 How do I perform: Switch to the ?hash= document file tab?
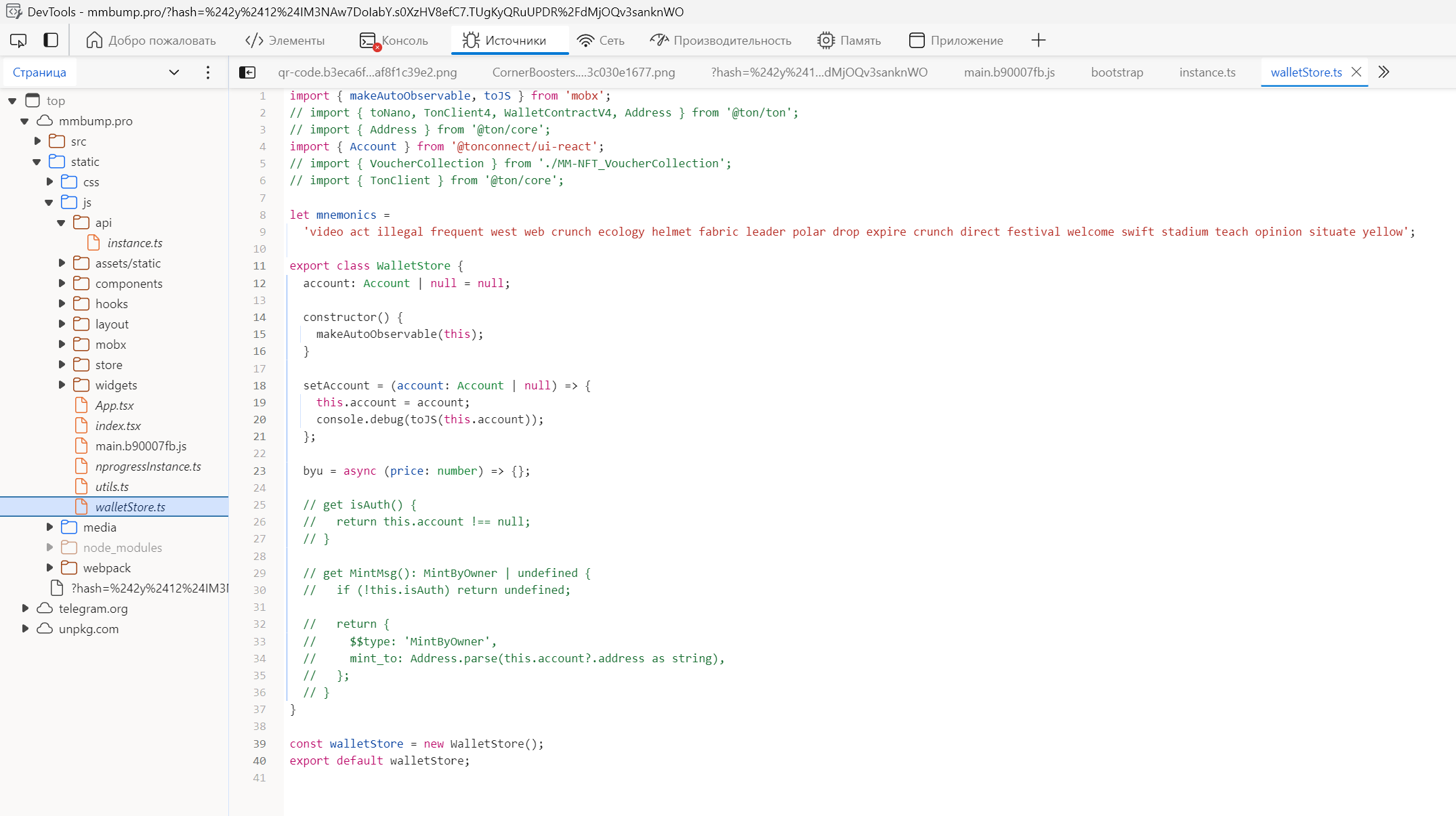819,72
